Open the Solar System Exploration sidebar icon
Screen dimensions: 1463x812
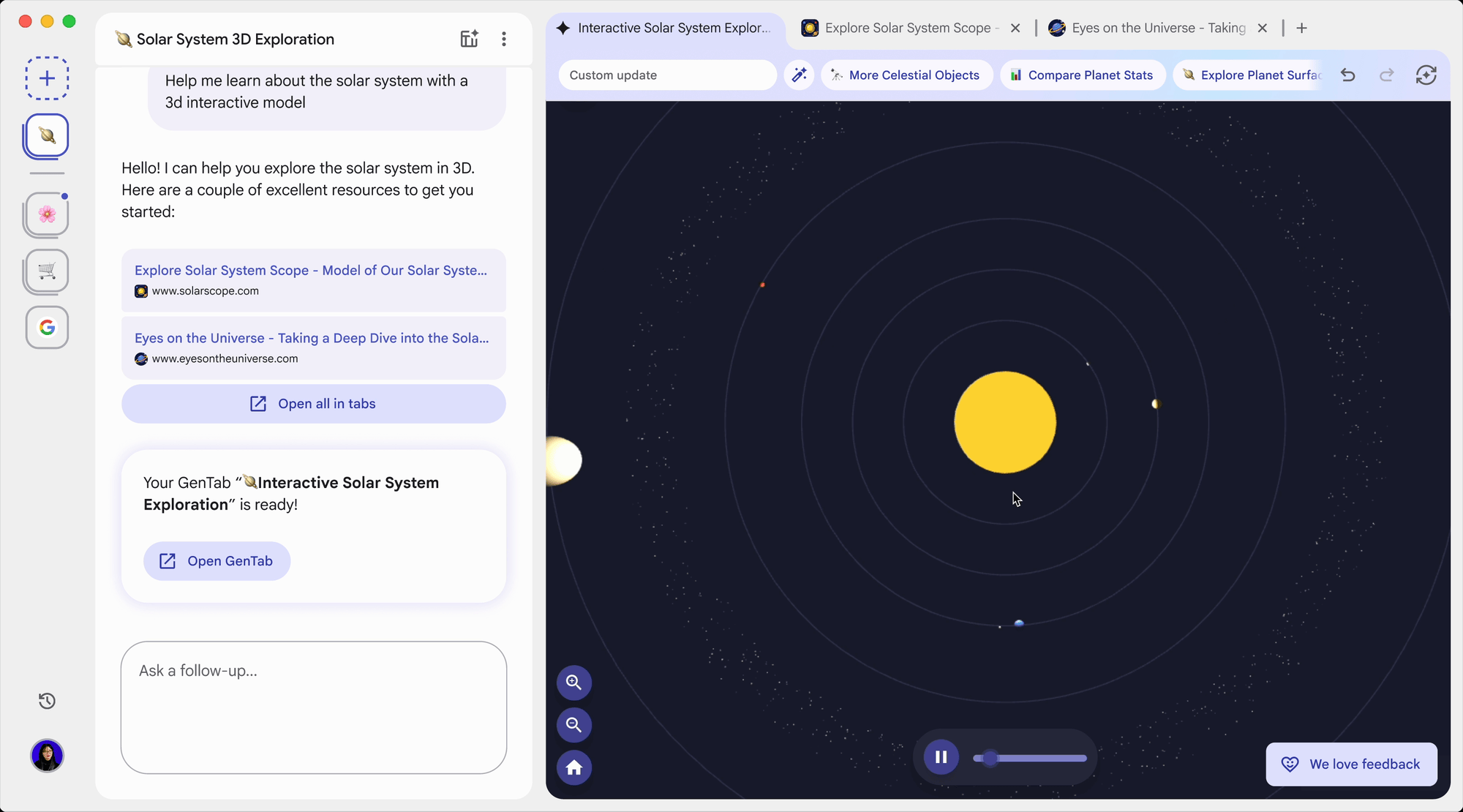[x=46, y=135]
